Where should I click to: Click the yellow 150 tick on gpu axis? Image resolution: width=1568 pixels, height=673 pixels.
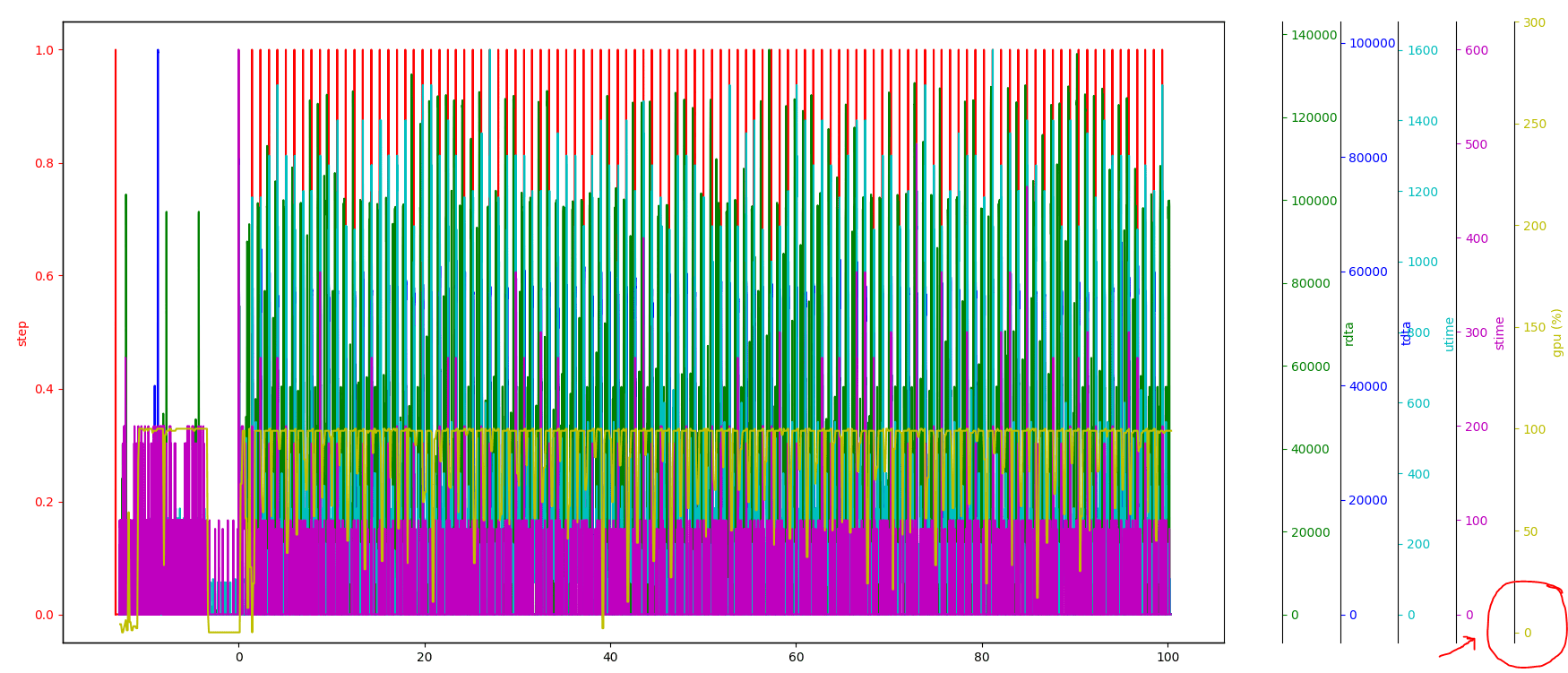pos(1535,327)
